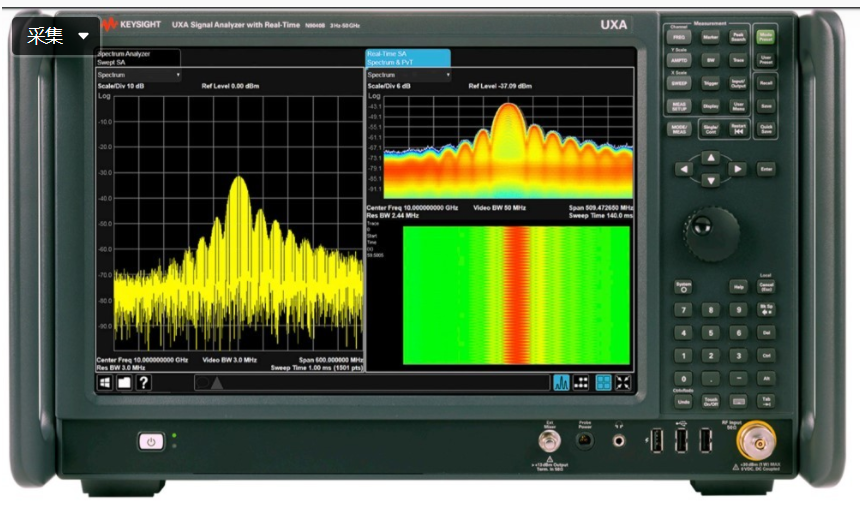
Task: Click the BW hardkey
Action: [710, 60]
